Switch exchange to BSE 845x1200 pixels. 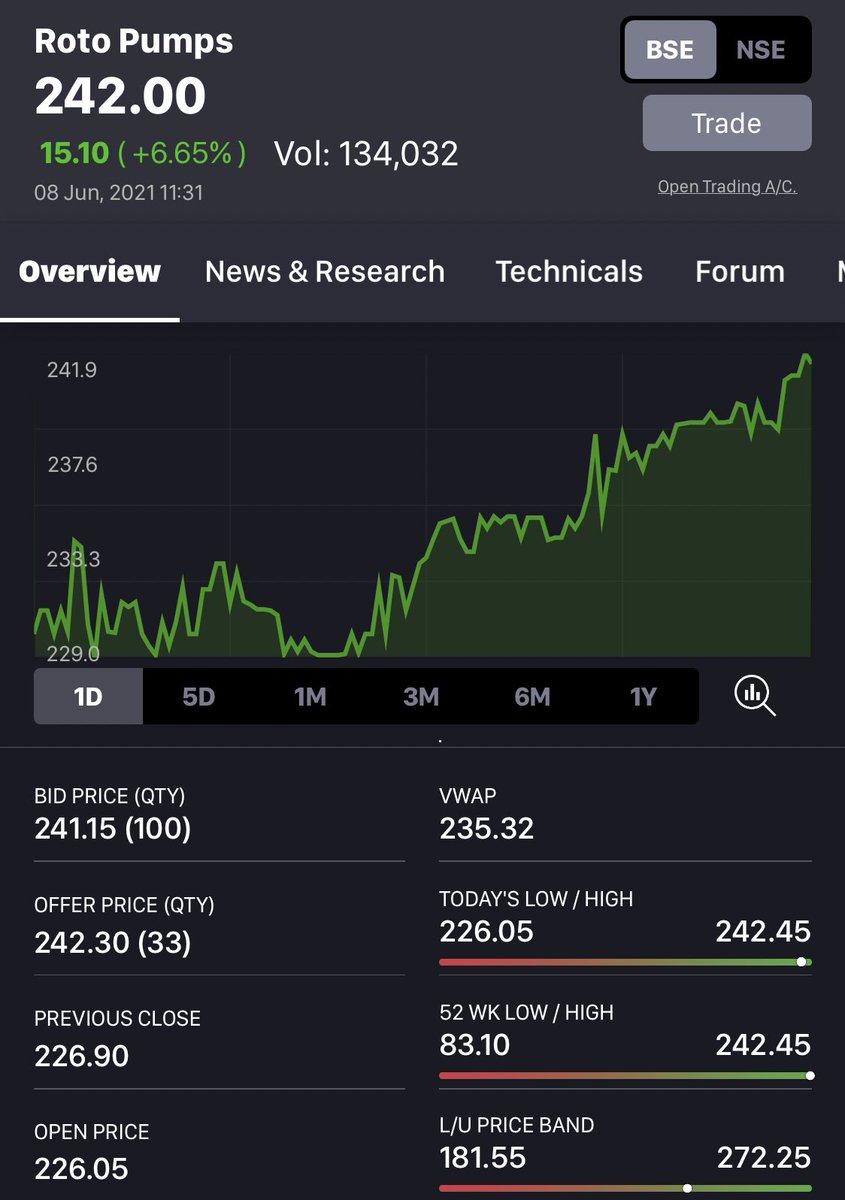point(670,50)
